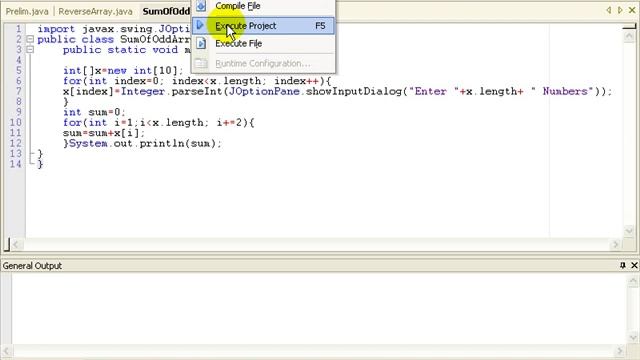Click the Execute File icon
Image resolution: width=640 pixels, height=360 pixels.
201,43
